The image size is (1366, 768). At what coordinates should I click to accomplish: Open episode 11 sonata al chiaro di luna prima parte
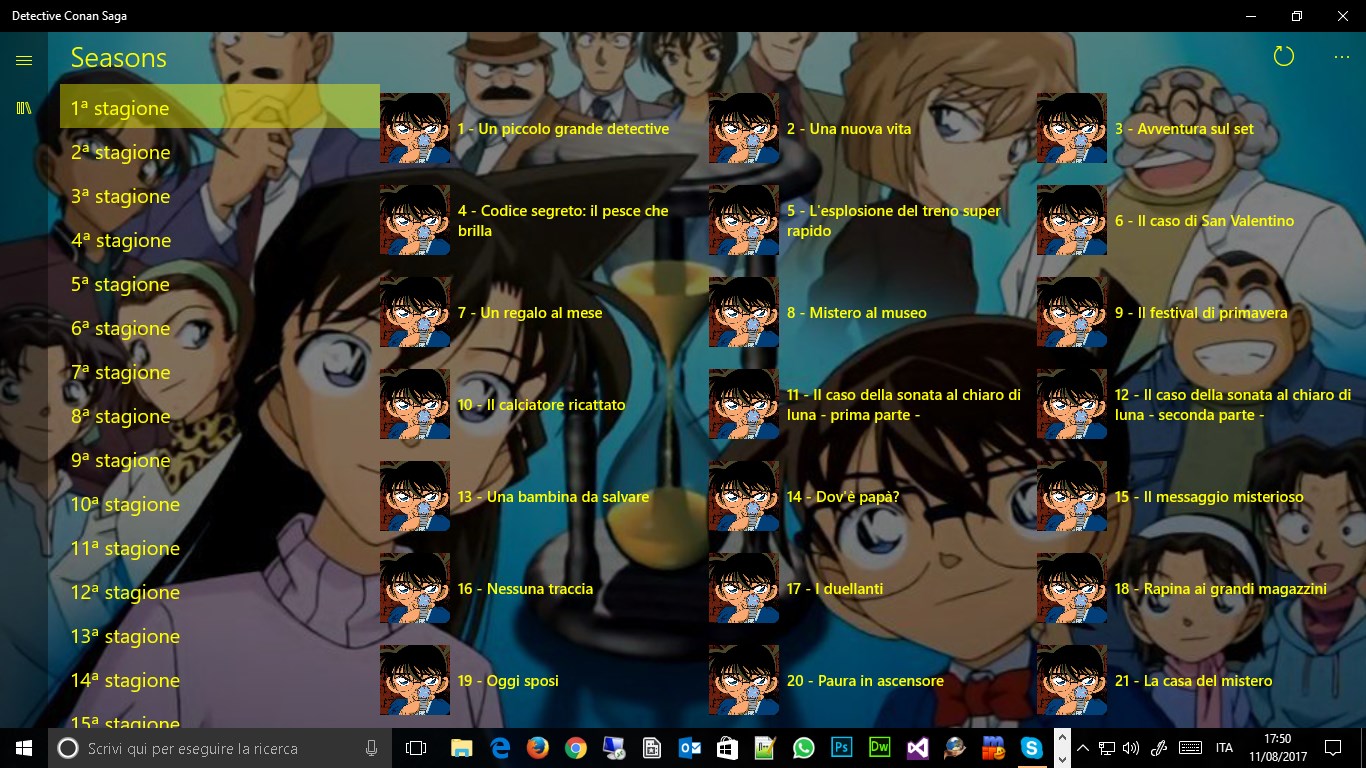click(x=869, y=404)
